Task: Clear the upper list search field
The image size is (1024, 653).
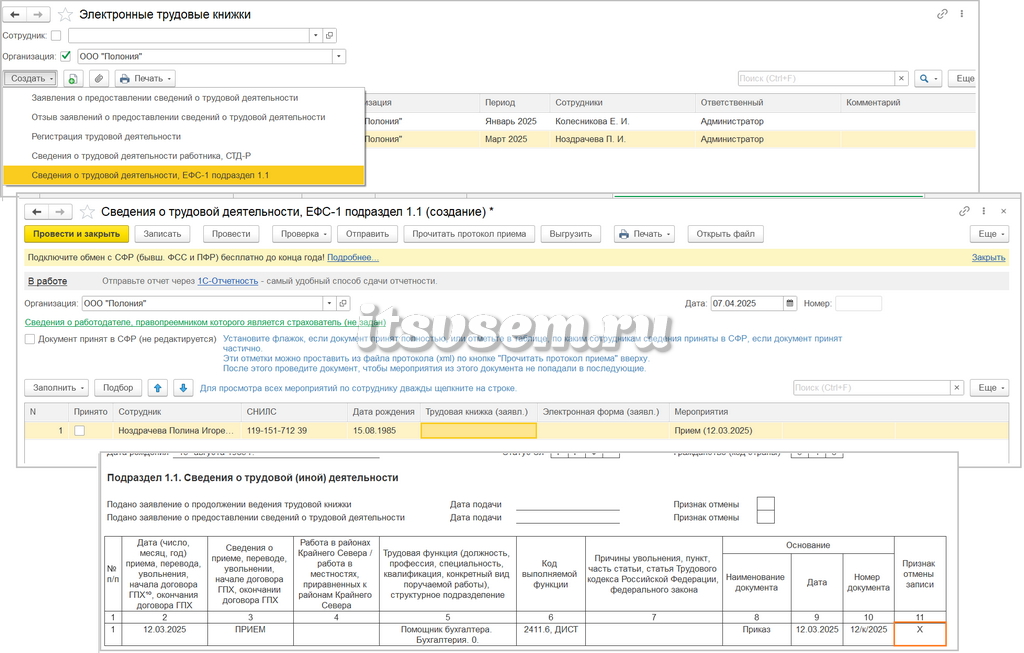Action: pos(901,78)
